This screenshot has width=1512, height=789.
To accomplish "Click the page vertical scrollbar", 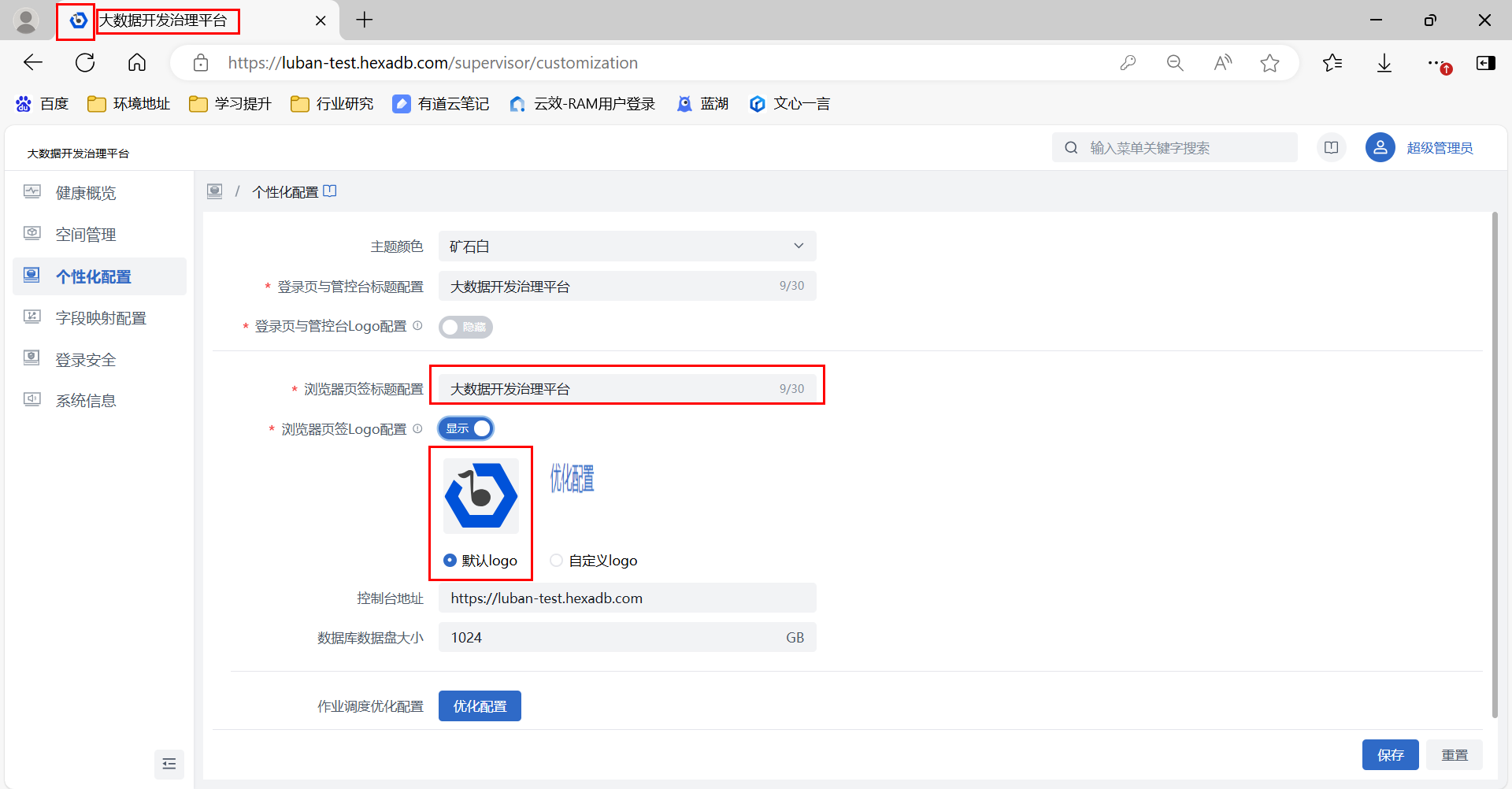I will tap(1495, 465).
